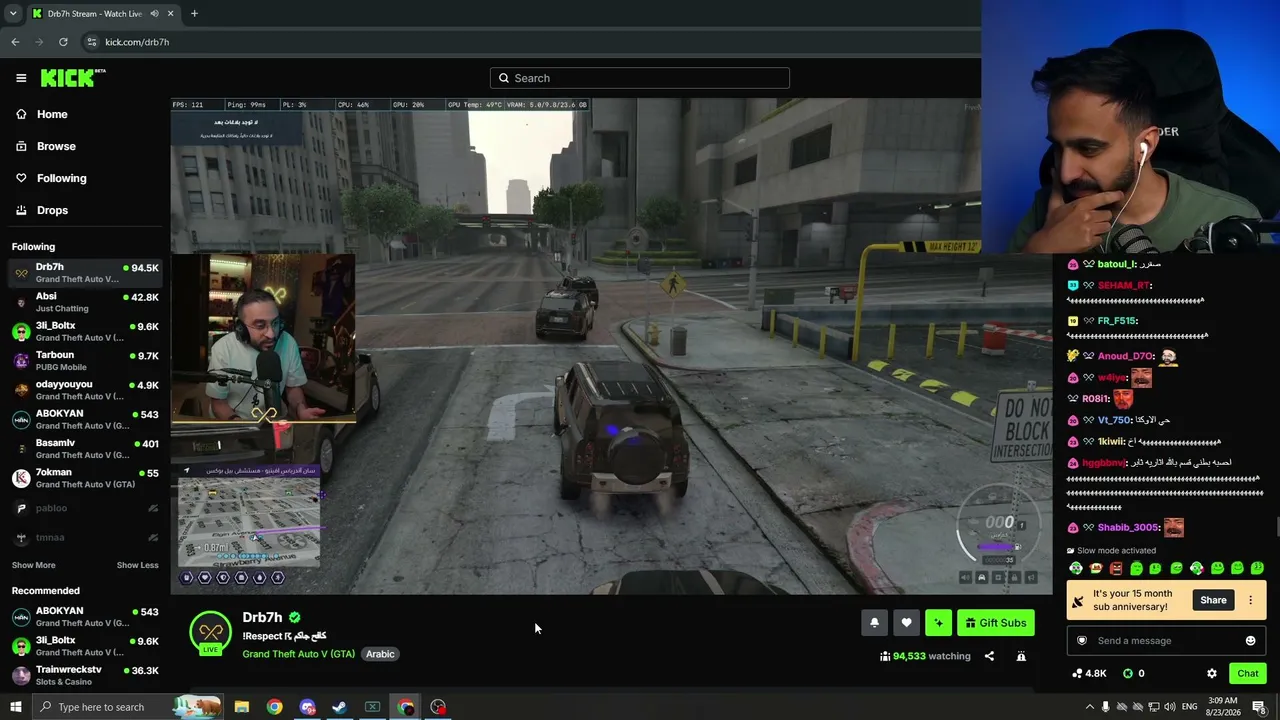
Task: Open the emoji picker in chat
Action: (1250, 641)
